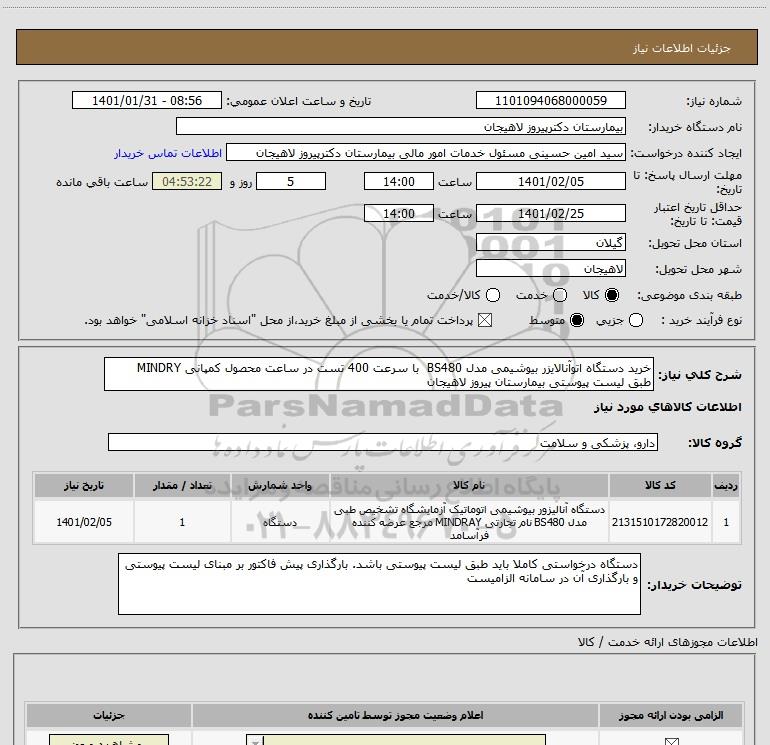Click the request creator name field

tap(426, 153)
